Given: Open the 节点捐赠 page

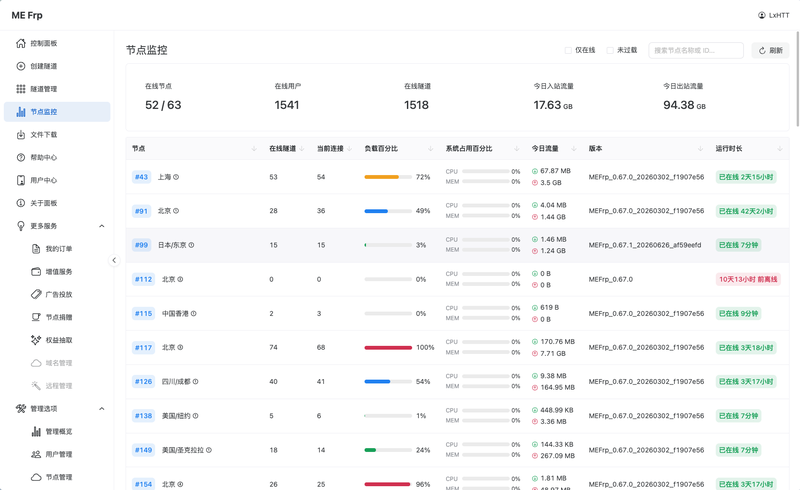Looking at the screenshot, I should (x=57, y=317).
